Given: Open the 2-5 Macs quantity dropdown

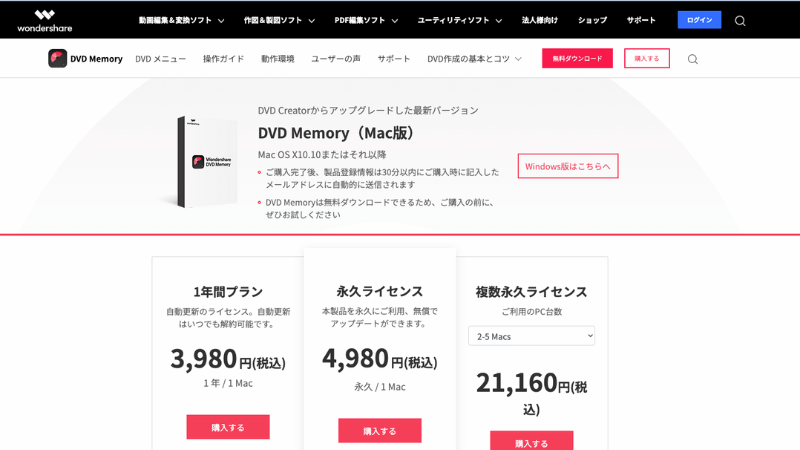Looking at the screenshot, I should [x=532, y=336].
